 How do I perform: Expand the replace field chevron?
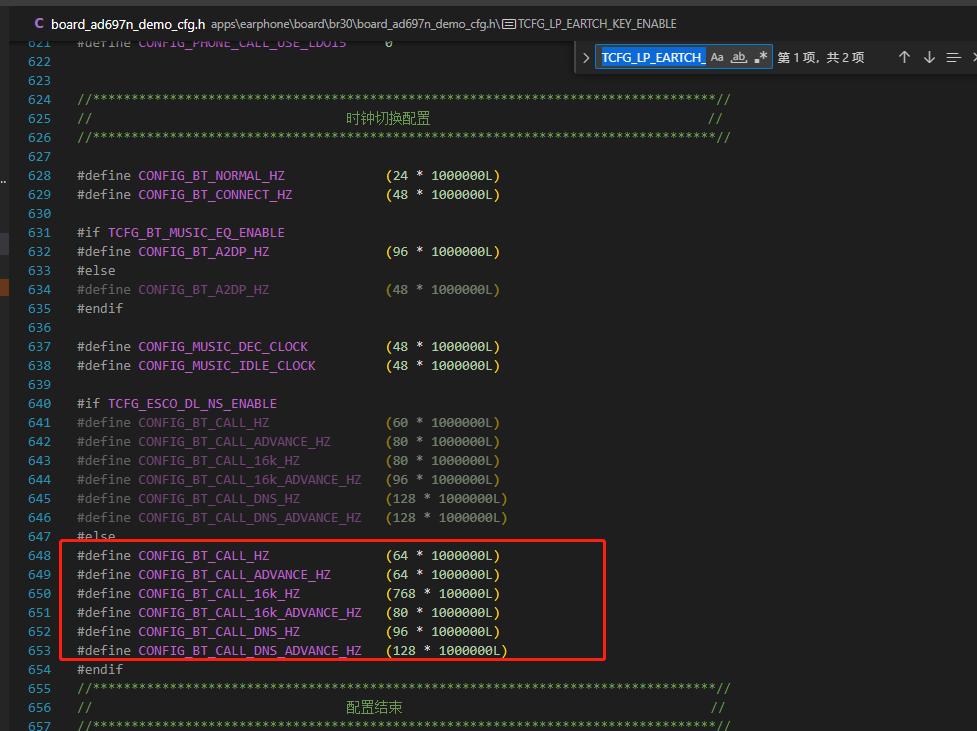tap(586, 58)
